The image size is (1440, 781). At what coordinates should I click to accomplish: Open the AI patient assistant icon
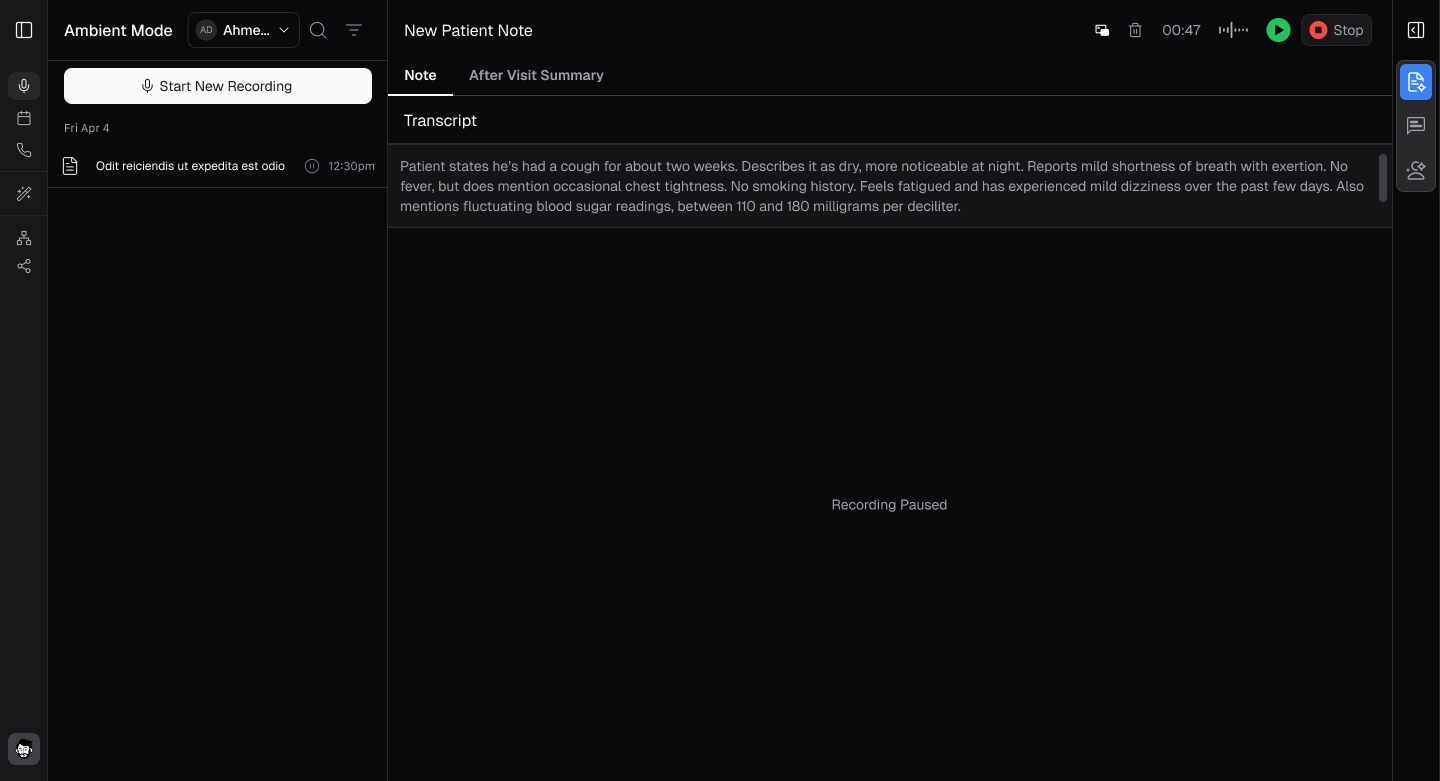pos(1416,170)
